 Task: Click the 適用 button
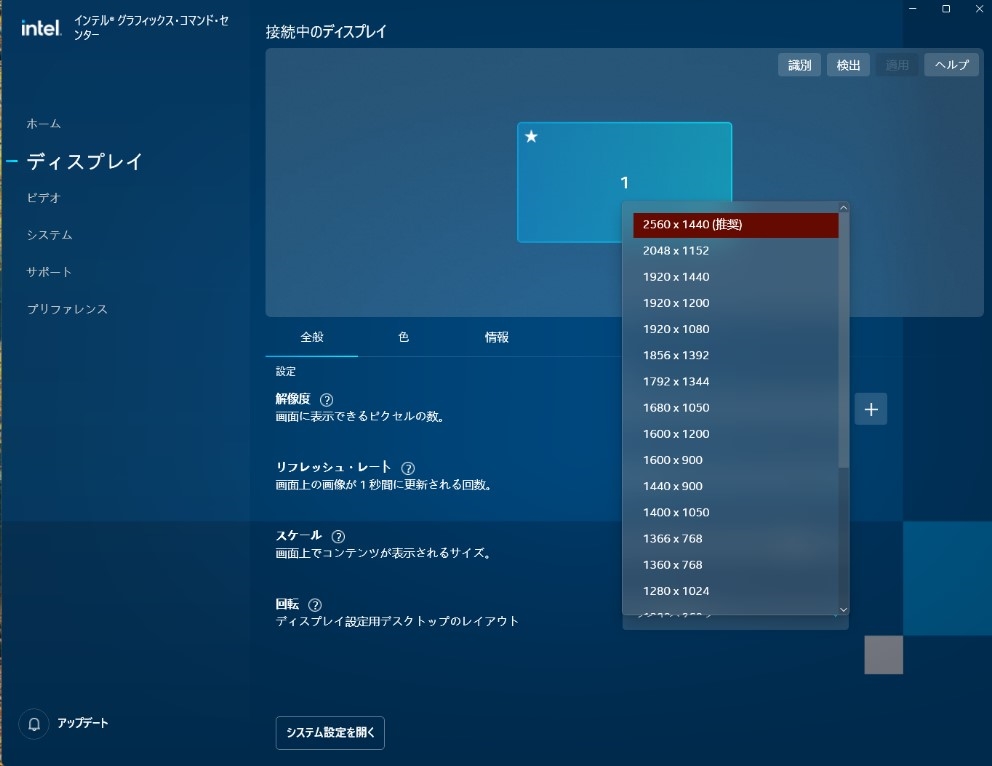coord(897,65)
